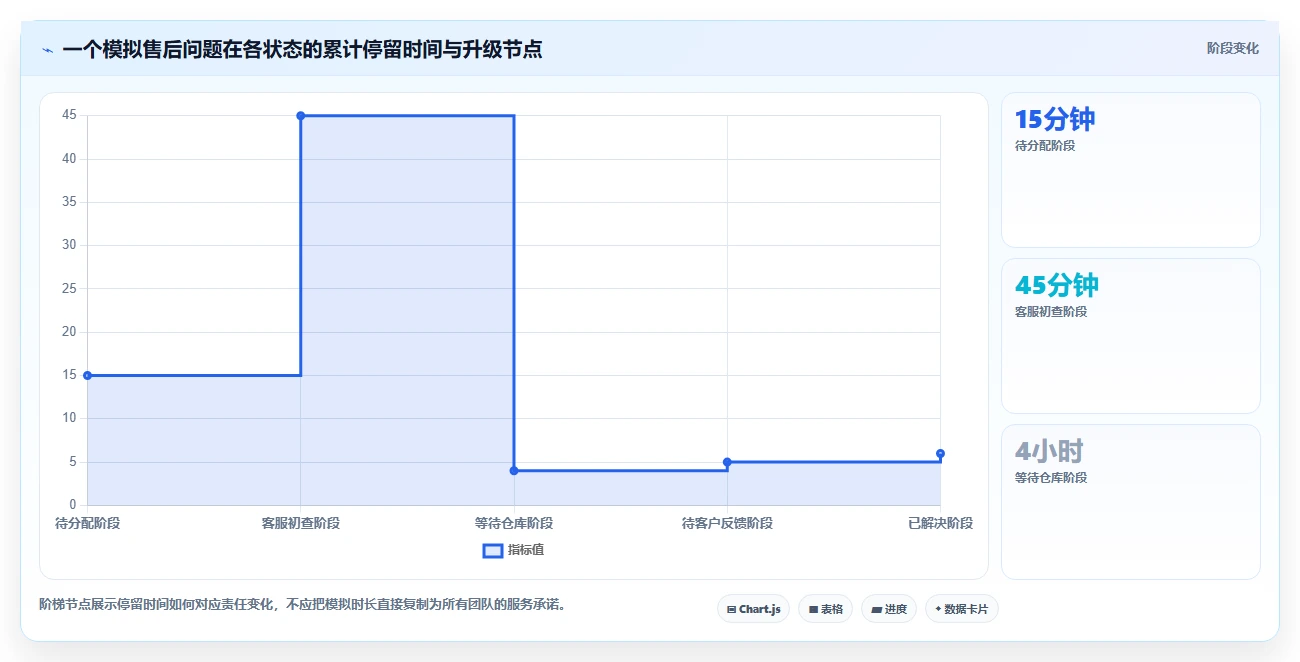Select the 表格 chip

point(825,609)
